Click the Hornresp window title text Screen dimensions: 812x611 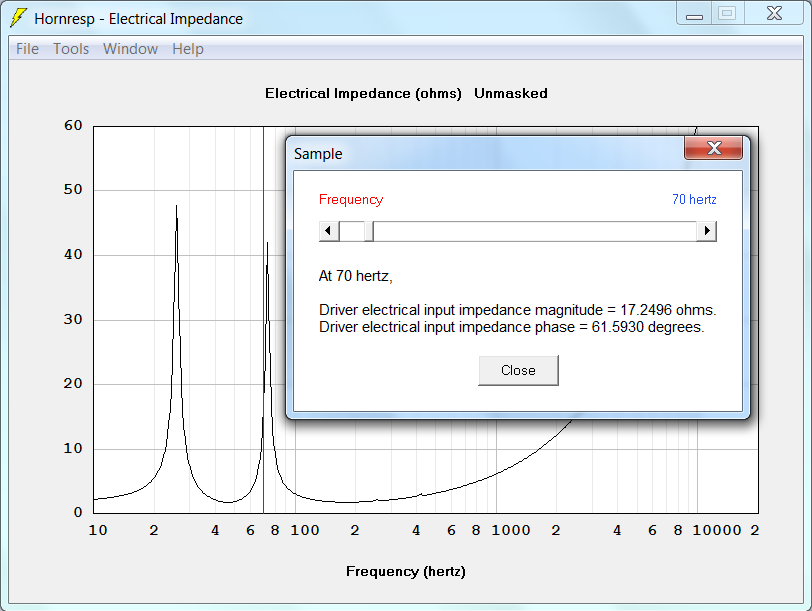pos(138,19)
